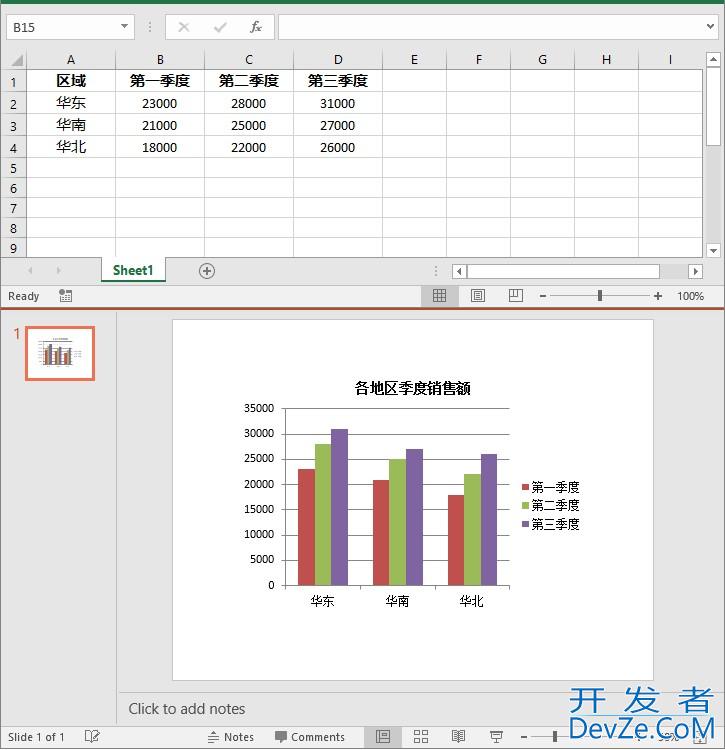Open the Name Box dropdown arrow
Viewport: 725px width, 750px height.
click(x=124, y=26)
